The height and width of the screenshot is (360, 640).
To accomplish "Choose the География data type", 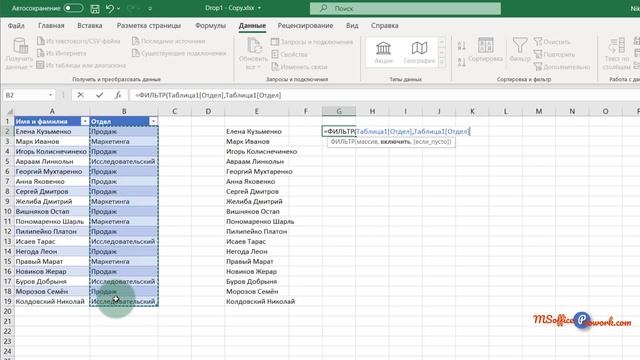I will [x=419, y=52].
